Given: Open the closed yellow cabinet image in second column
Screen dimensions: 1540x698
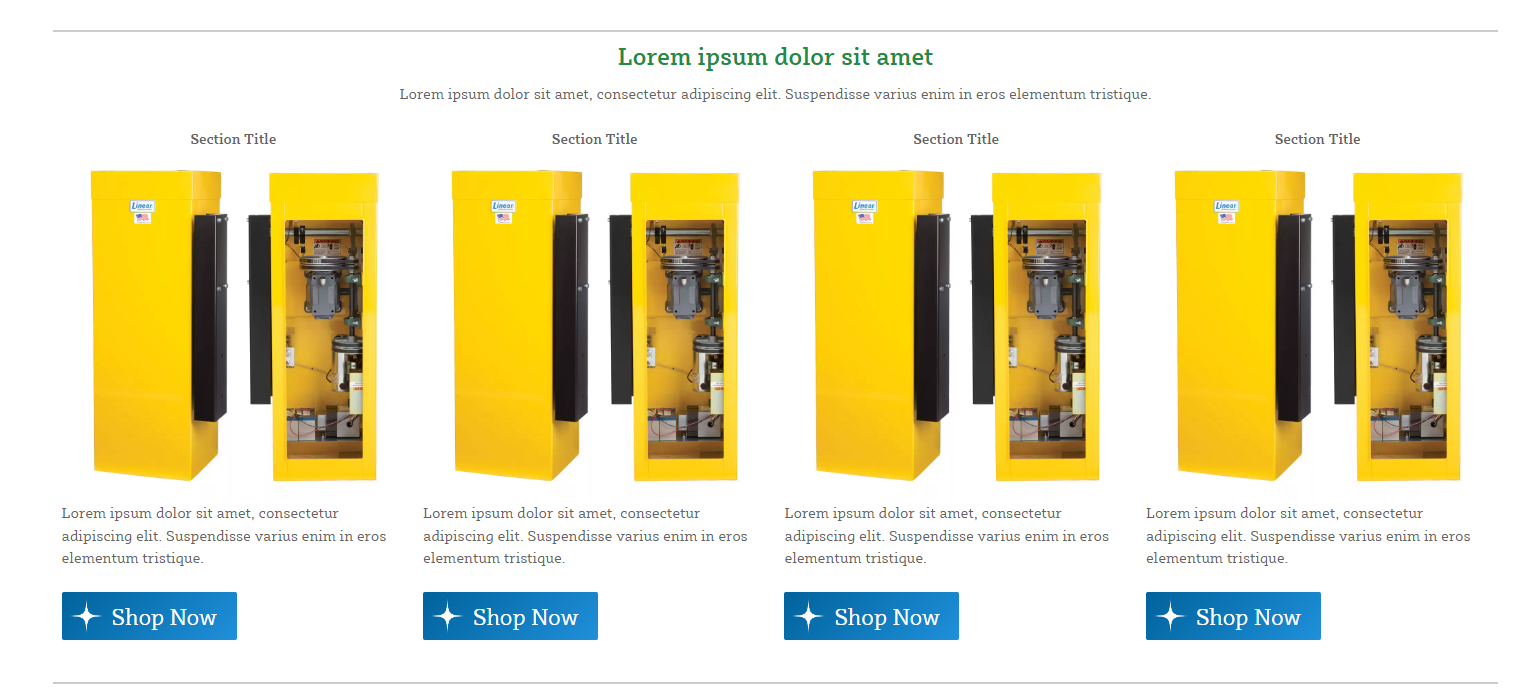Looking at the screenshot, I should (x=518, y=325).
